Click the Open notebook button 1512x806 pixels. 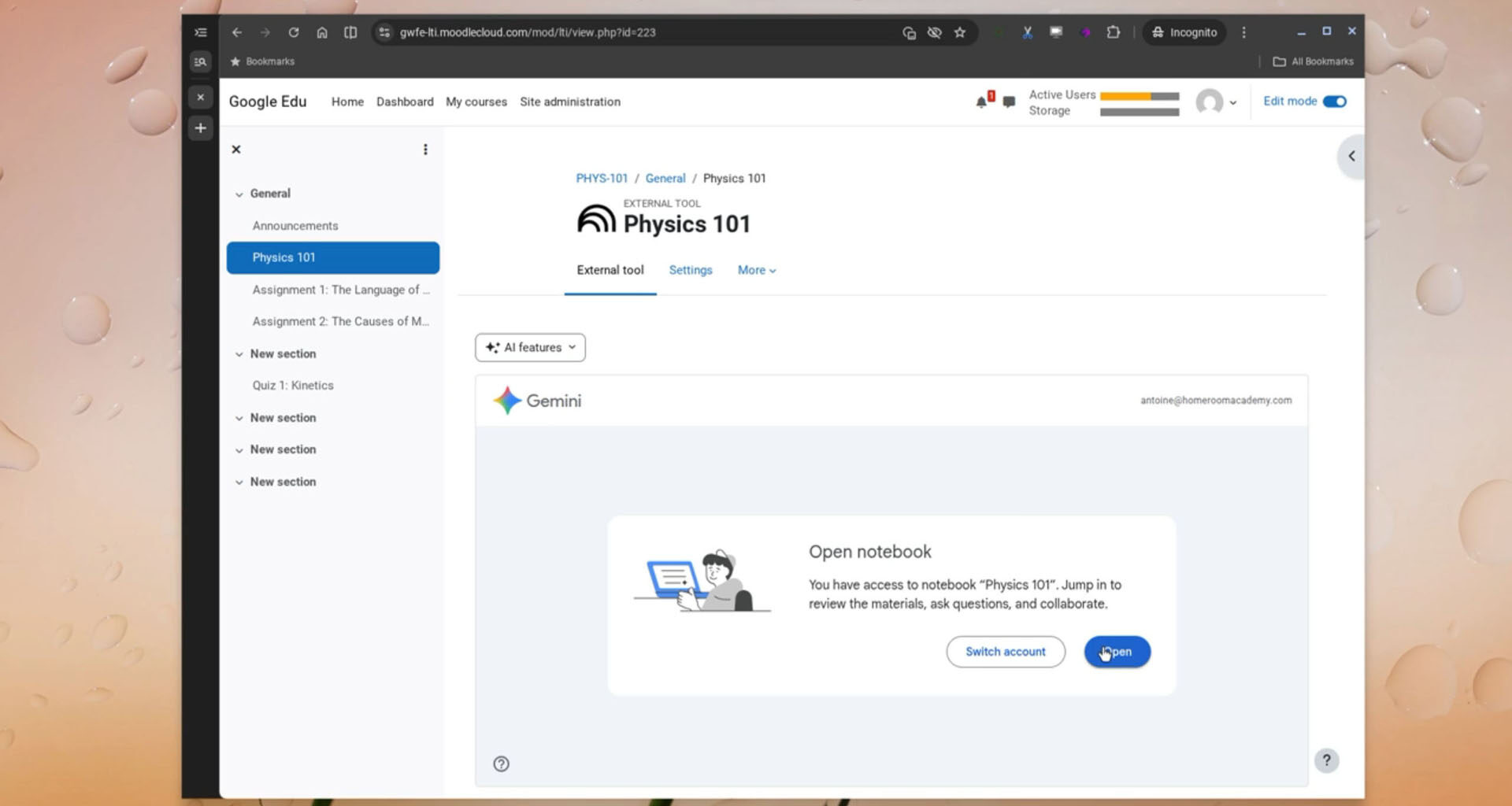(1117, 652)
